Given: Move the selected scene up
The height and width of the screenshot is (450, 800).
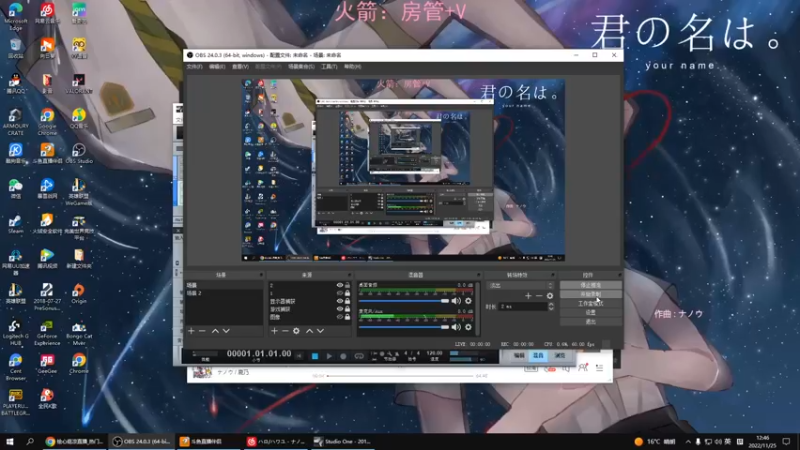Looking at the screenshot, I should click(x=215, y=331).
